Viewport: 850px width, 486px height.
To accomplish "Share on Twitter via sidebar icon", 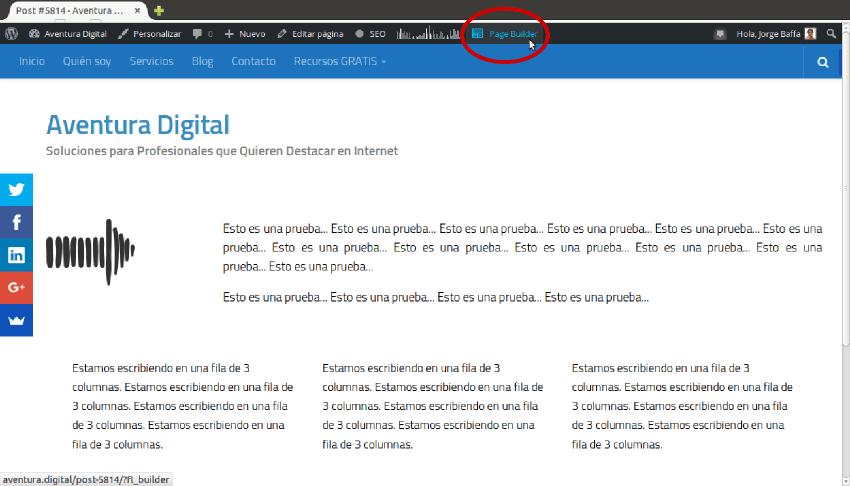I will [16, 189].
